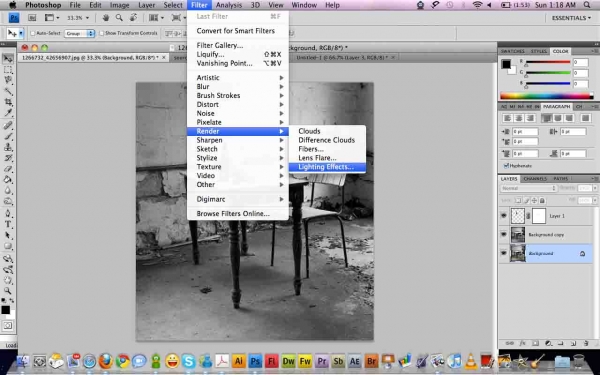The height and width of the screenshot is (375, 600).
Task: Open the Essentials workspace switcher
Action: [x=571, y=18]
